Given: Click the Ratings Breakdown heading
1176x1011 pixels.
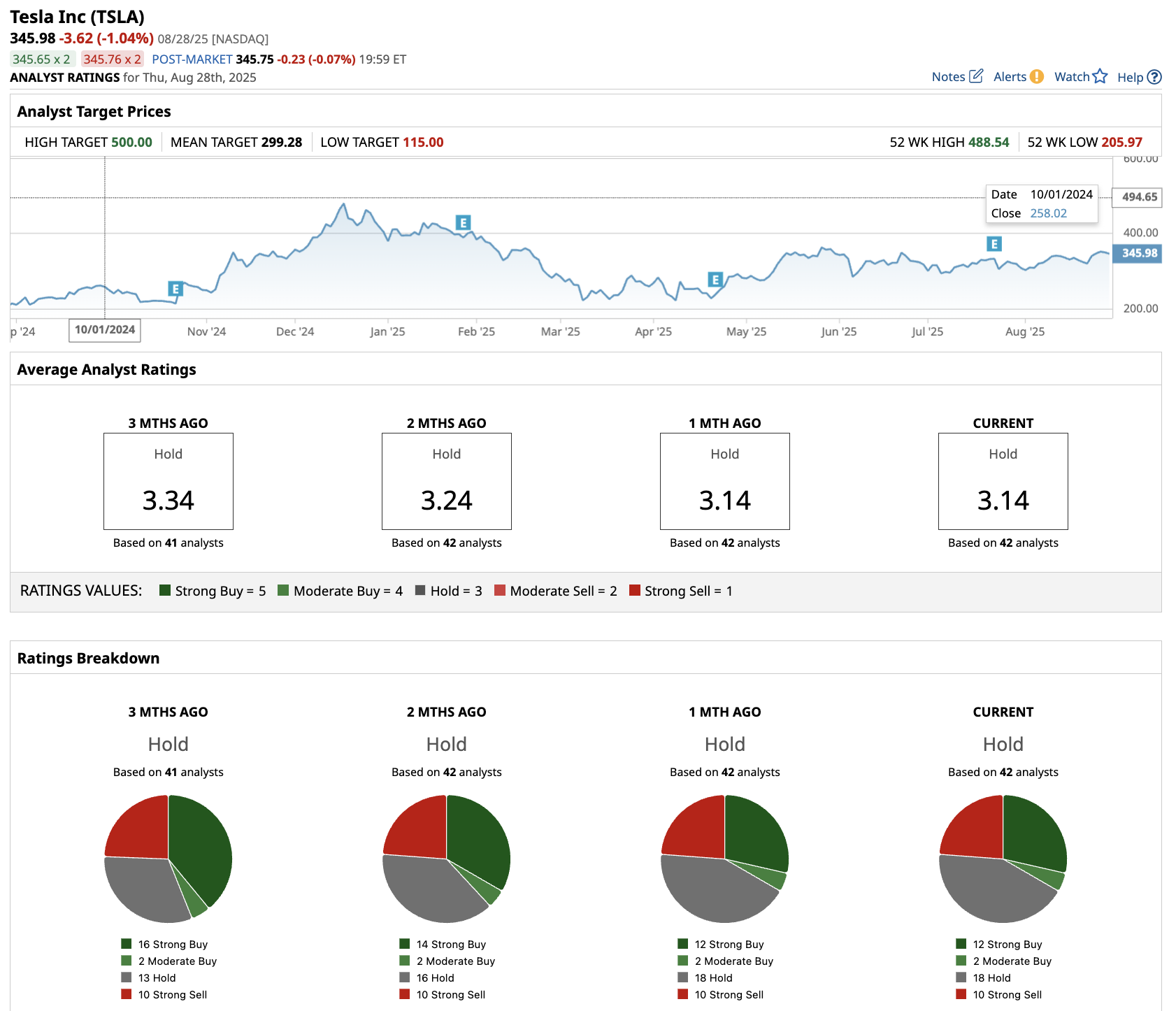Looking at the screenshot, I should tap(88, 658).
